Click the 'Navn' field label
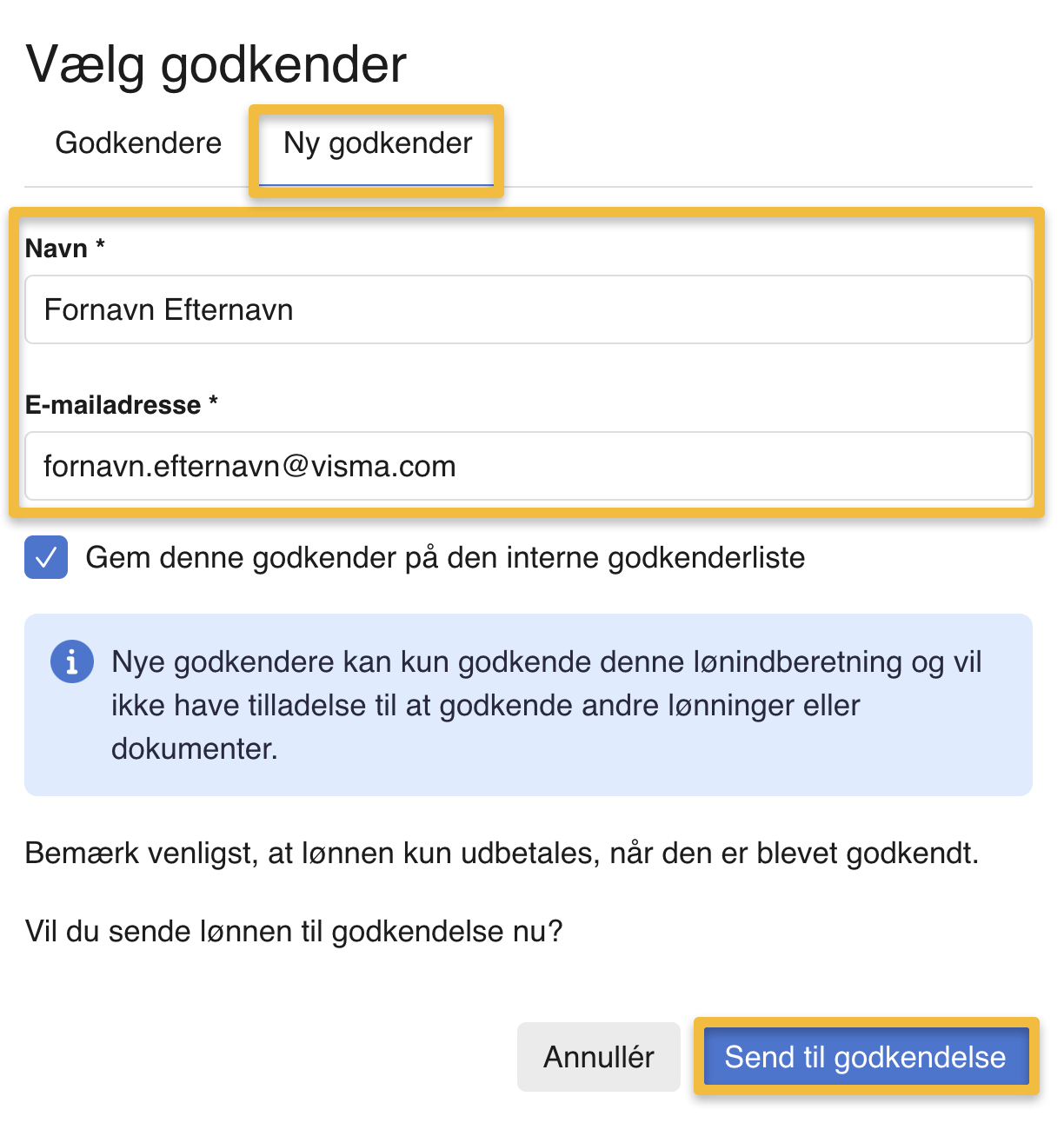1064x1123 pixels. tap(57, 249)
